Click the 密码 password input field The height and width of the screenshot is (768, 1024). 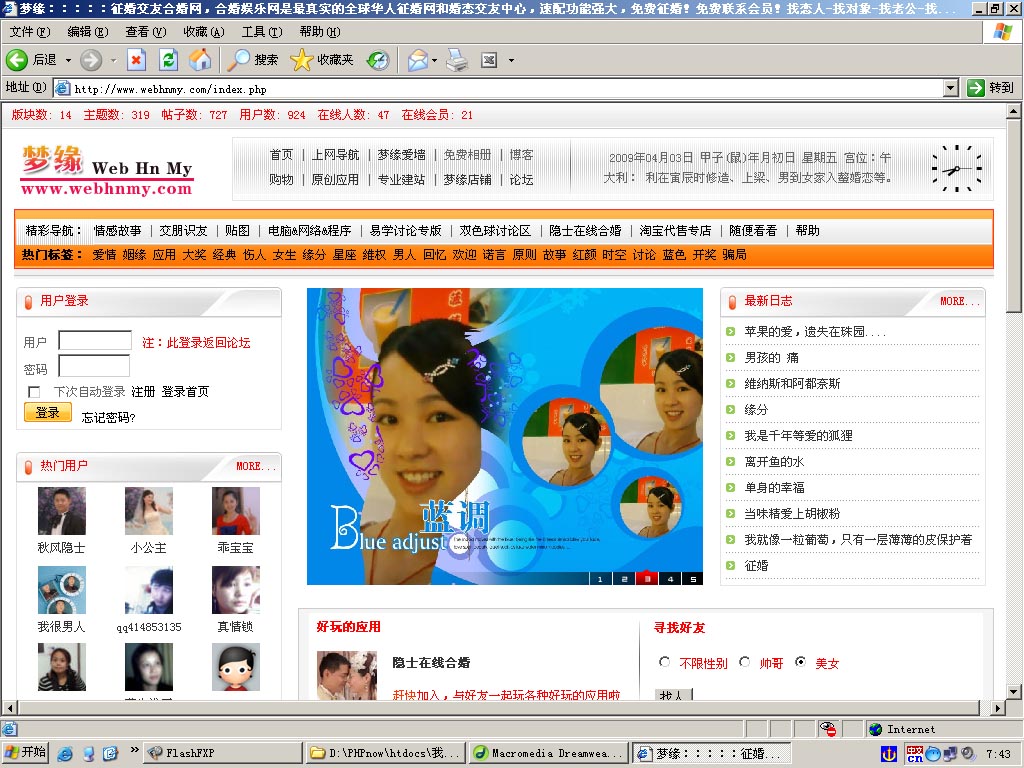pos(94,366)
